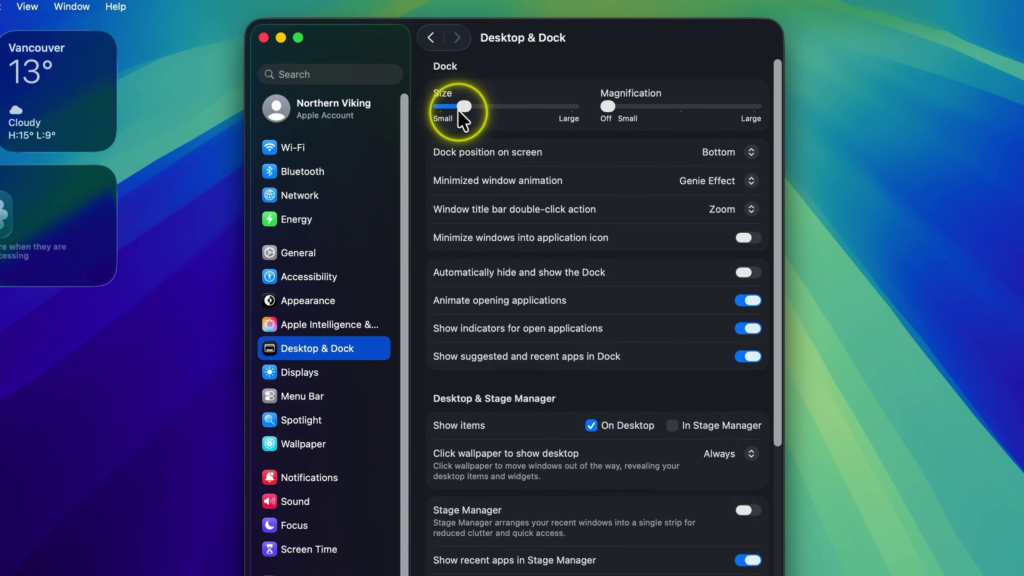The image size is (1024, 576).
Task: Turn off Animate opening applications
Action: coord(748,300)
